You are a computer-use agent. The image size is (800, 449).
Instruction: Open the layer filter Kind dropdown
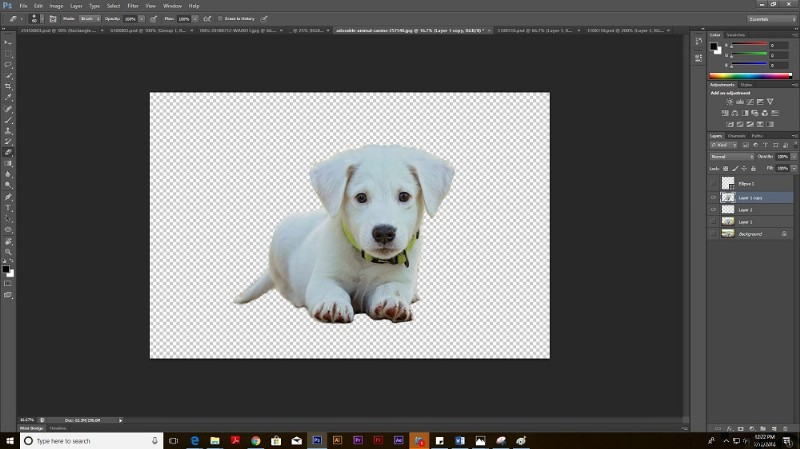724,145
